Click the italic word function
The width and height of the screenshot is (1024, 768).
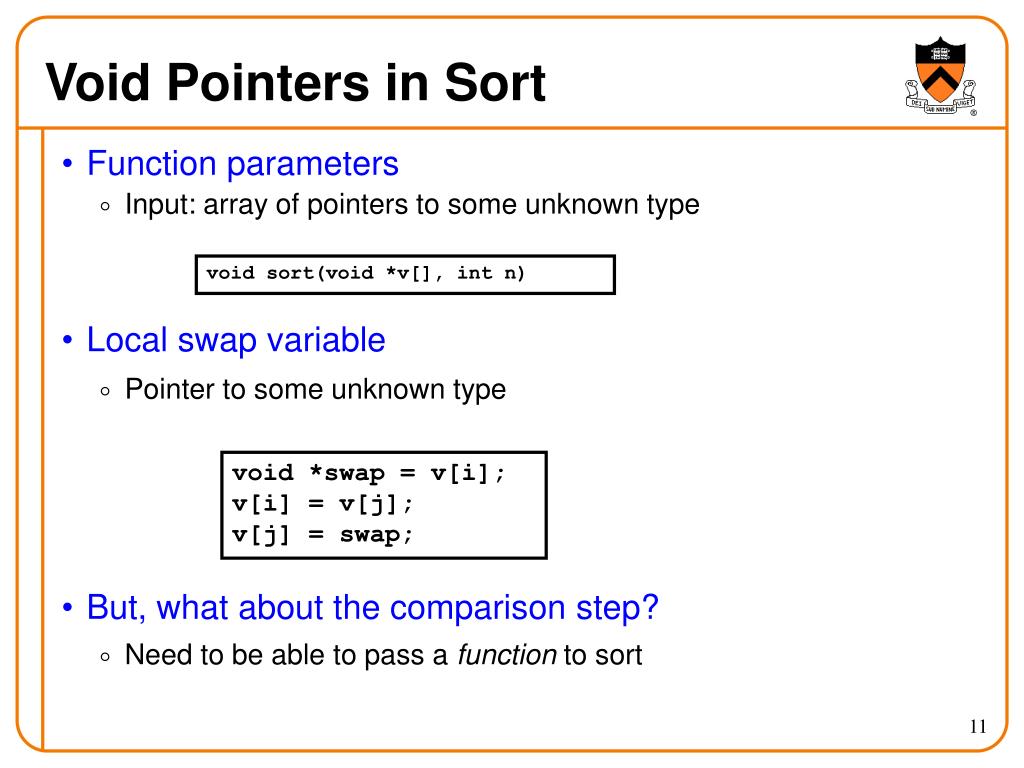click(x=507, y=654)
